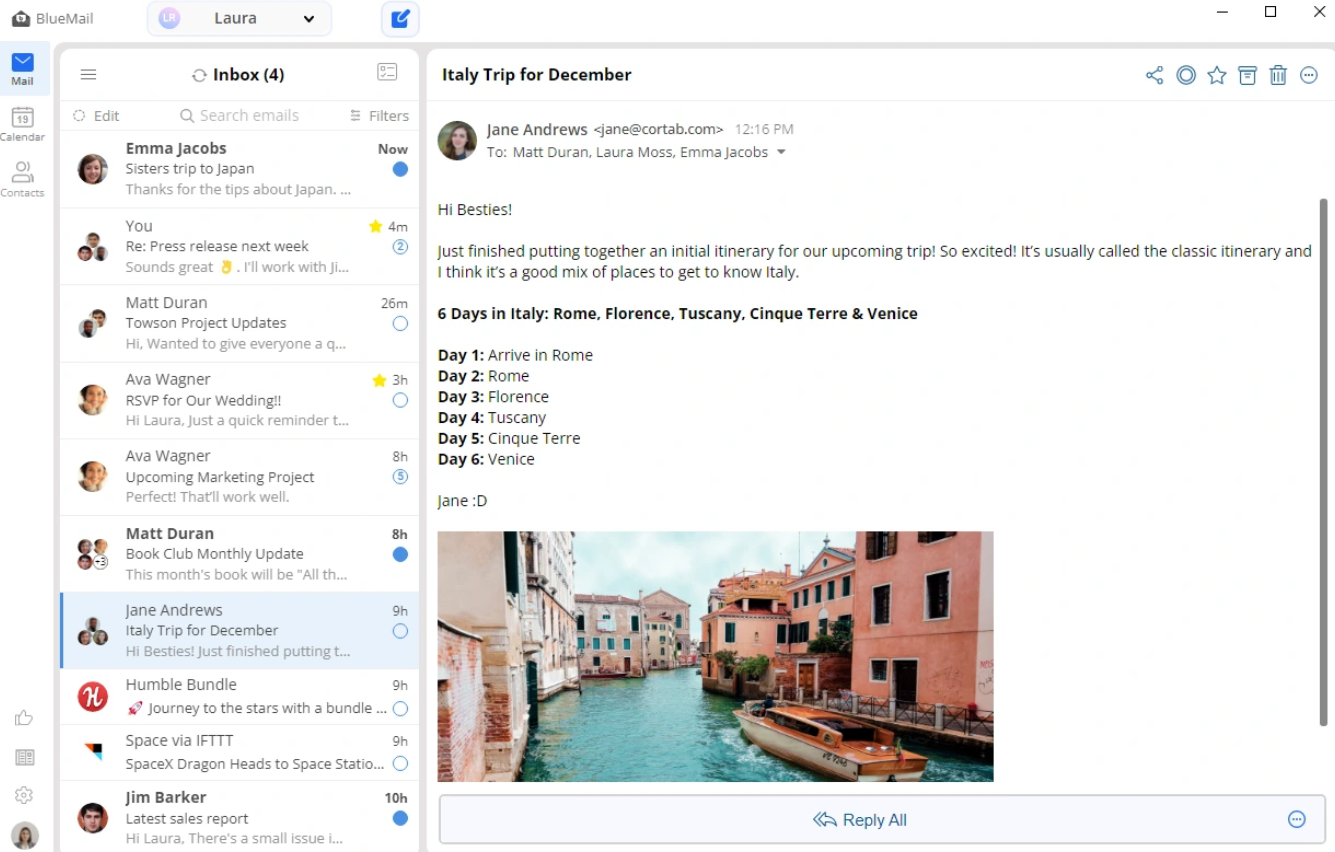Open the compose new email window

tap(400, 19)
